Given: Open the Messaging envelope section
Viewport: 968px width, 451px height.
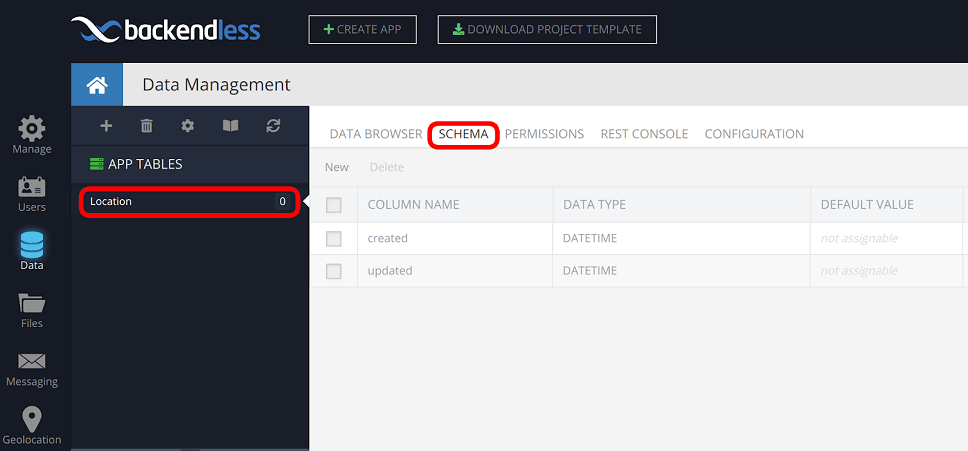Looking at the screenshot, I should (31, 369).
